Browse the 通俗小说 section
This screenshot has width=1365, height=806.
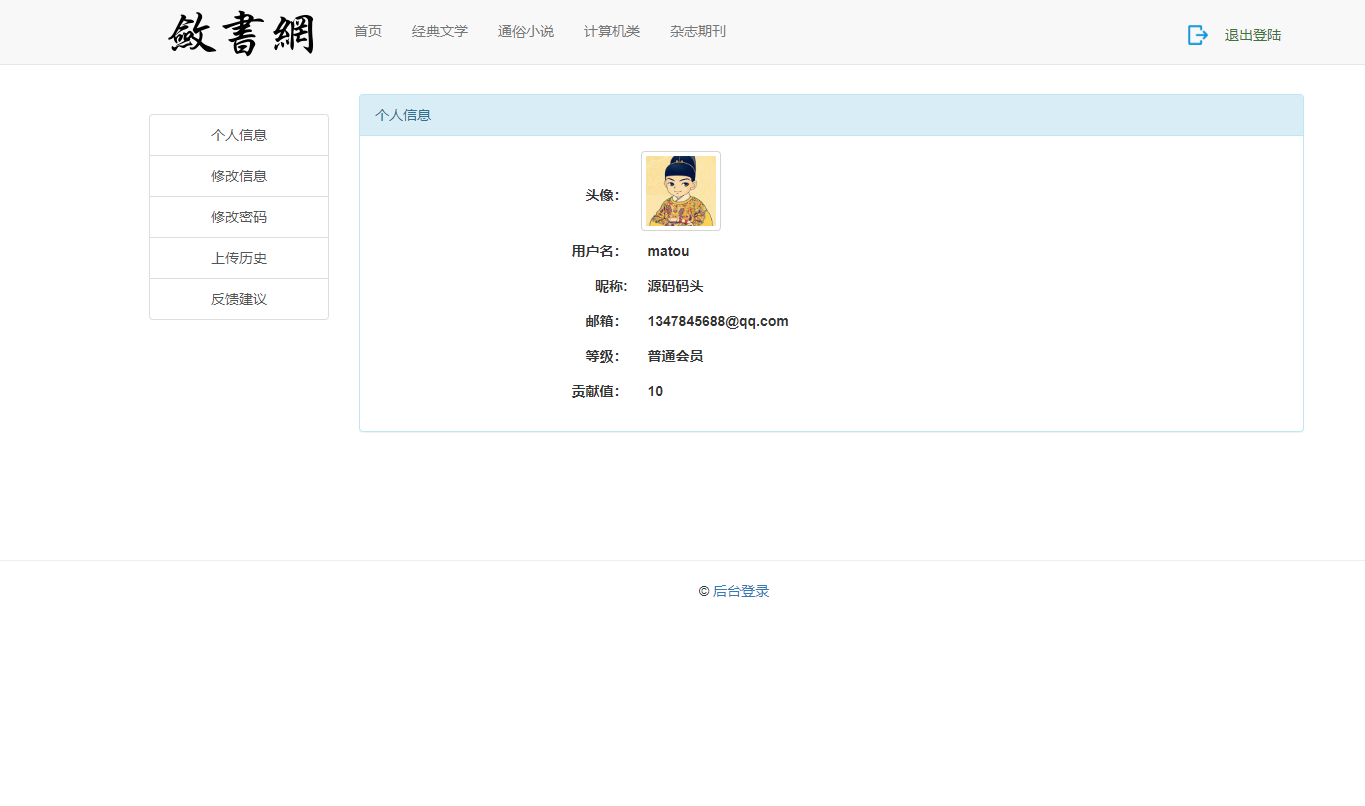526,31
